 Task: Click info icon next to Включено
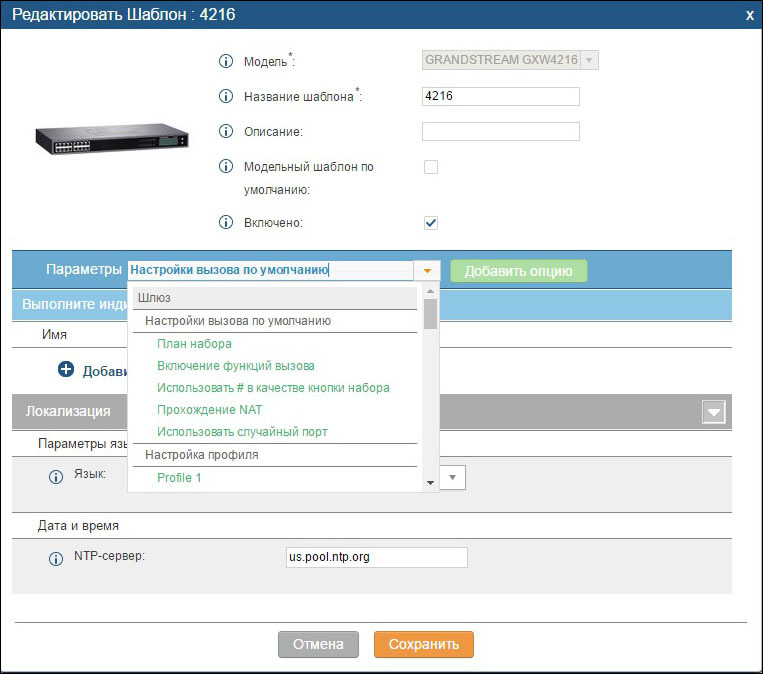[226, 222]
